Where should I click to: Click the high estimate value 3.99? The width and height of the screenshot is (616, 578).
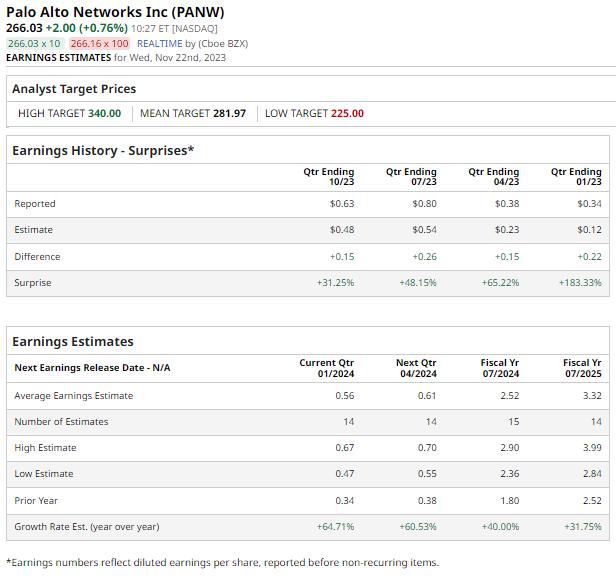click(x=592, y=448)
